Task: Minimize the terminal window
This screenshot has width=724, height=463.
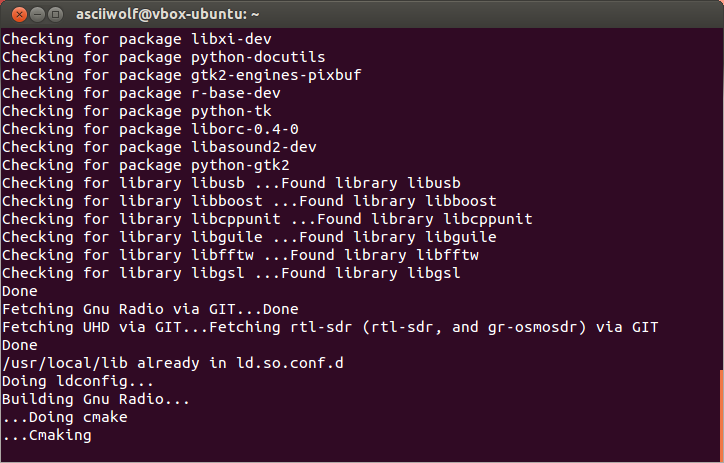Action: click(x=37, y=15)
